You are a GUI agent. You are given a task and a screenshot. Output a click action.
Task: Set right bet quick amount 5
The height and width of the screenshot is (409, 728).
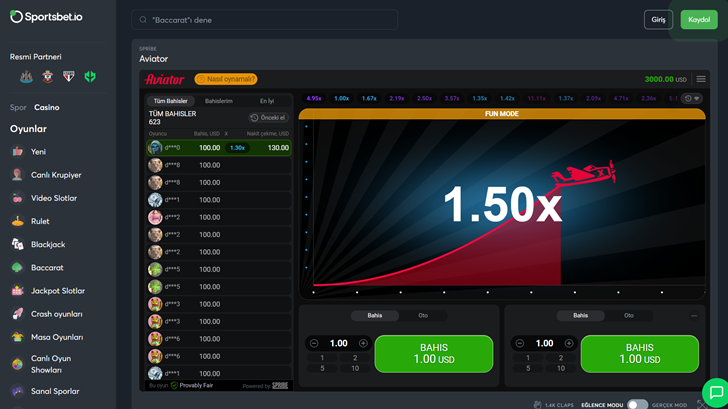click(527, 369)
